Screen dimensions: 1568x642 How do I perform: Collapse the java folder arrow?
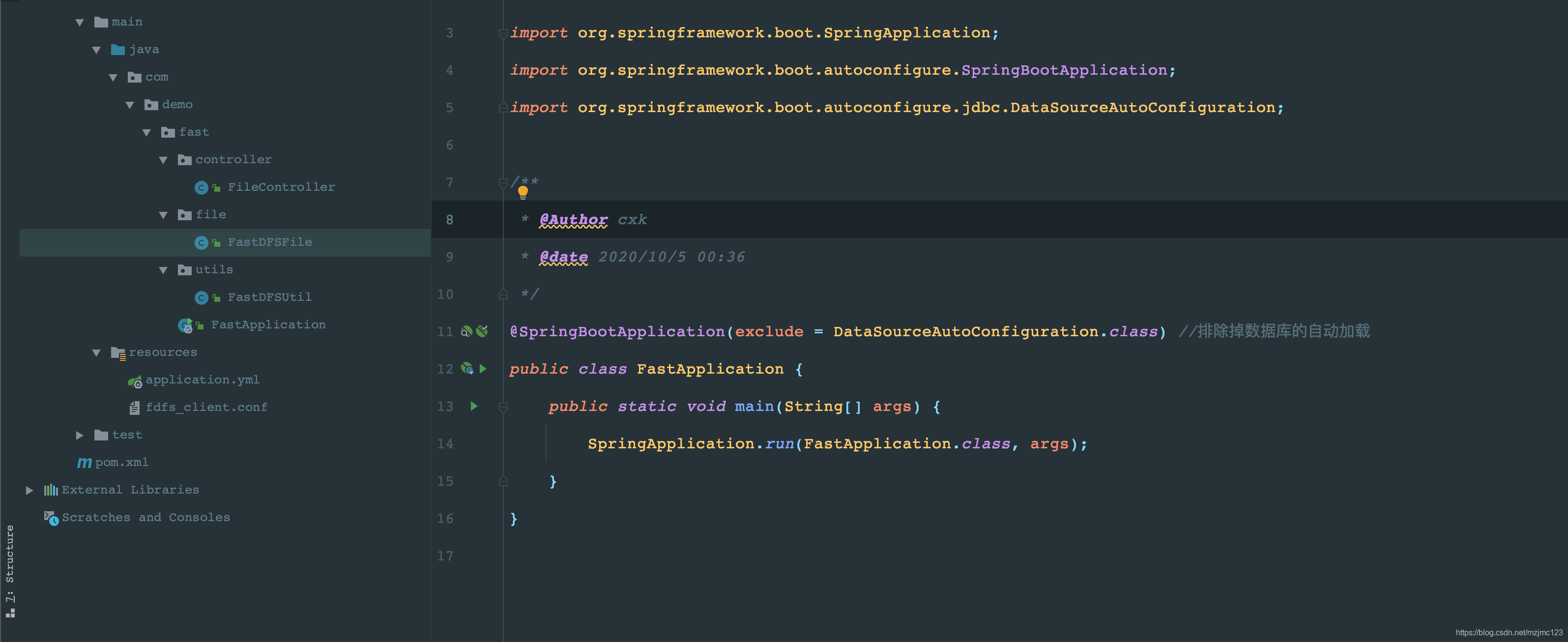pos(96,50)
